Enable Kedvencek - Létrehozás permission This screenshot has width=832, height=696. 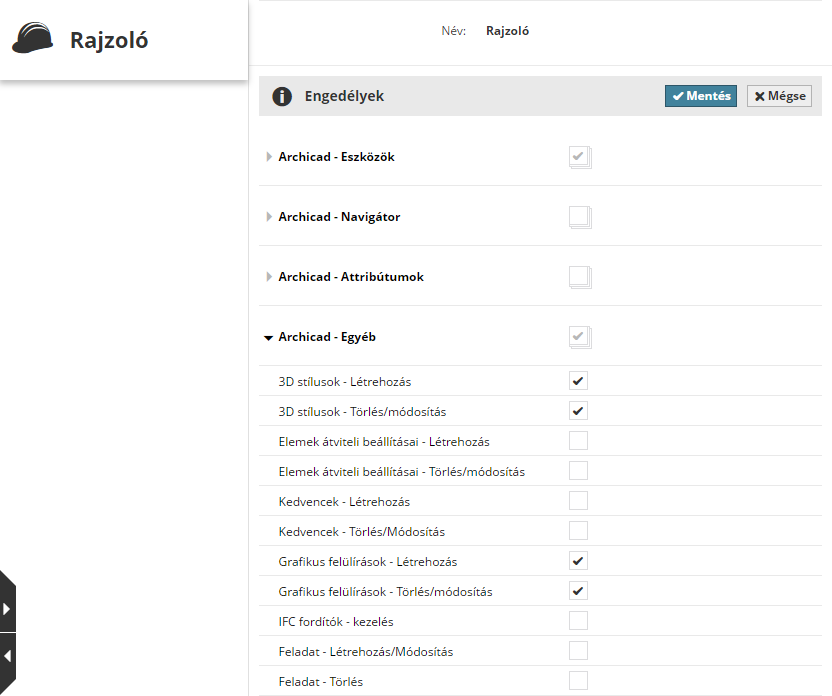pos(578,501)
